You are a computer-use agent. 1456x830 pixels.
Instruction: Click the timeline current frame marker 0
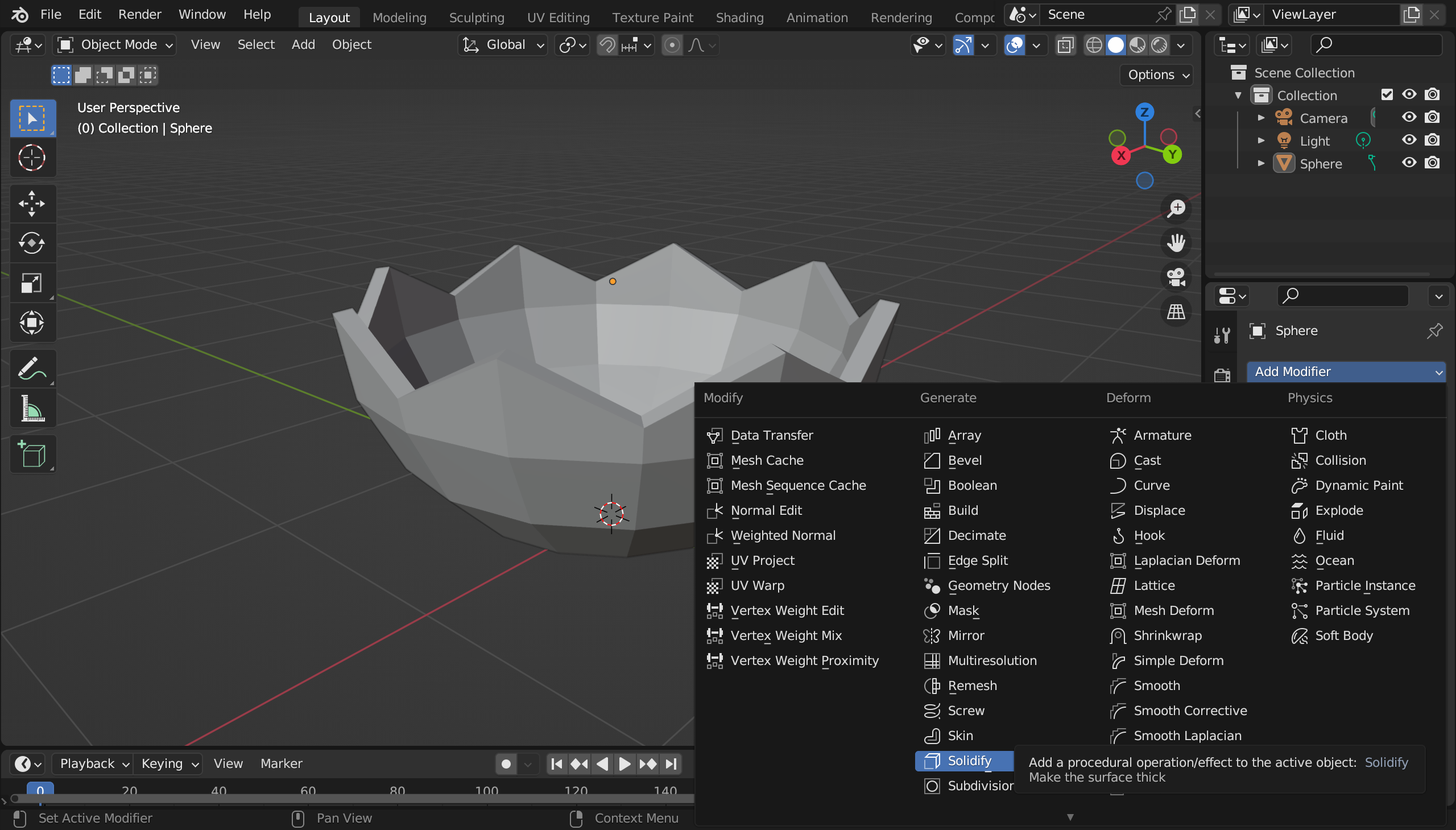40,791
